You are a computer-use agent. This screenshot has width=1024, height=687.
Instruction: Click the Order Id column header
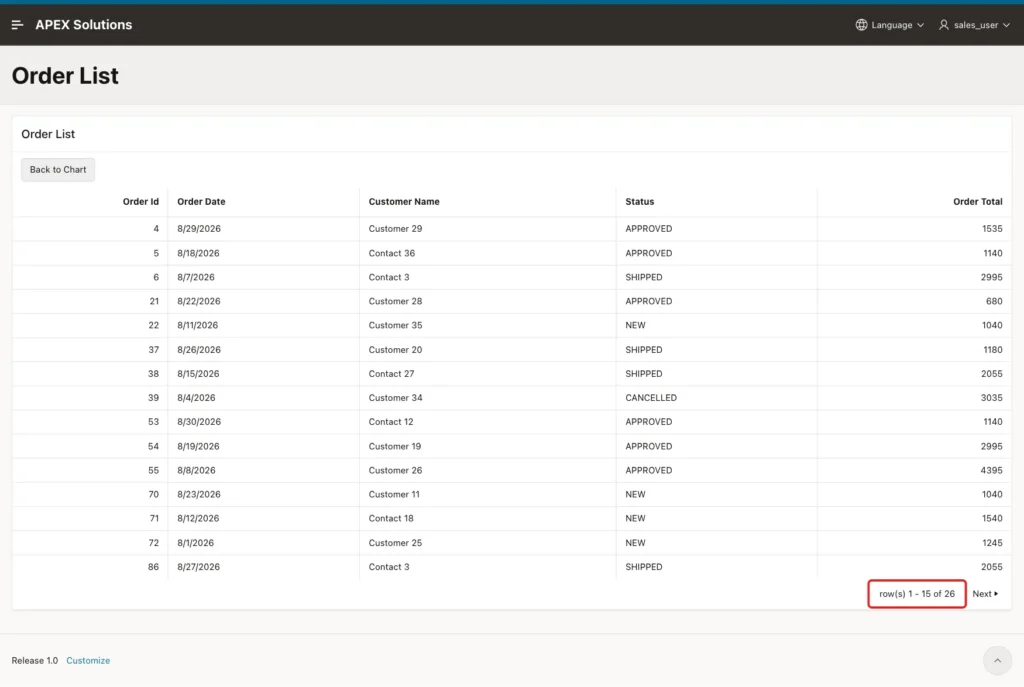[x=140, y=202]
